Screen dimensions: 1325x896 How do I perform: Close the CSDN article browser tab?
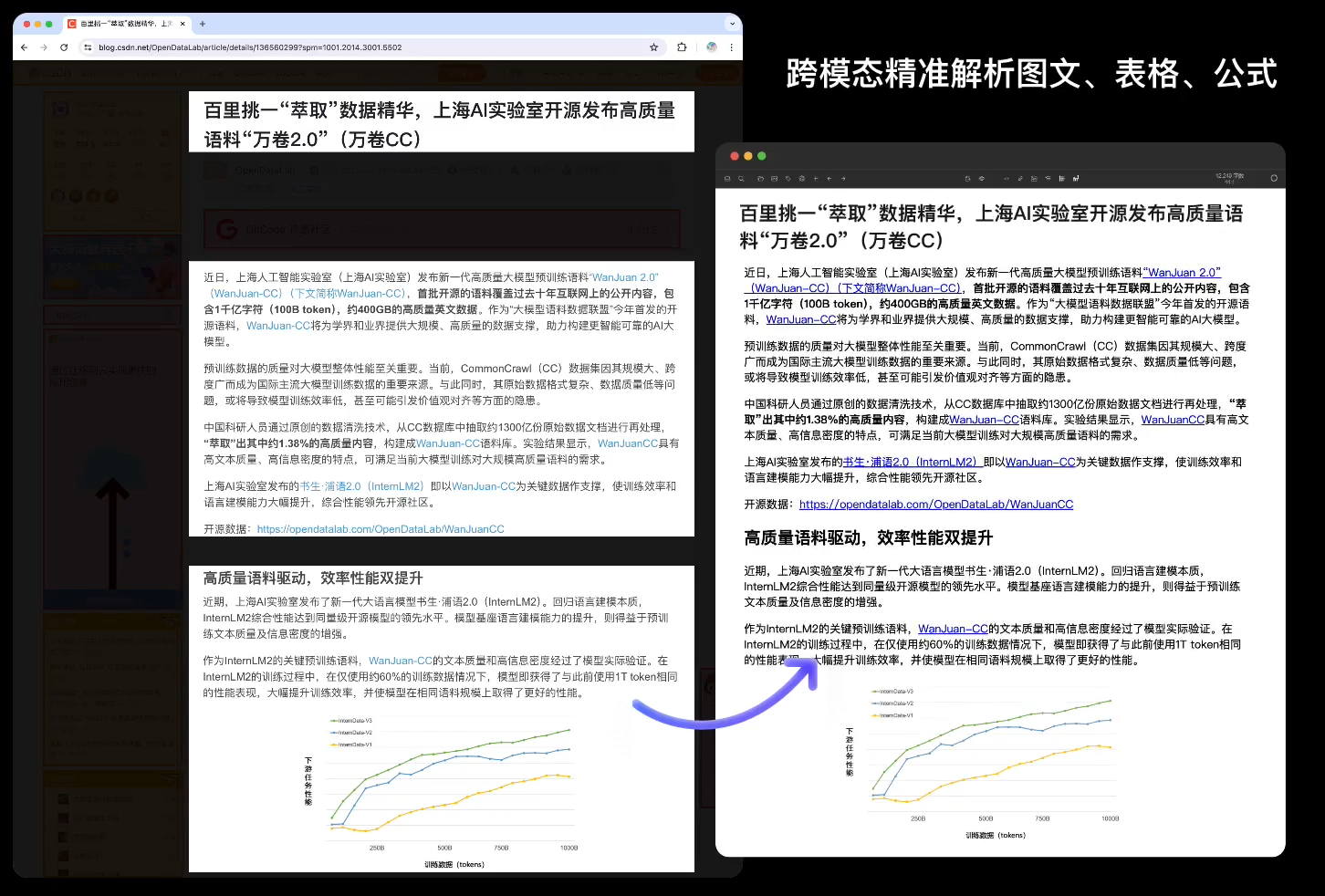[183, 24]
